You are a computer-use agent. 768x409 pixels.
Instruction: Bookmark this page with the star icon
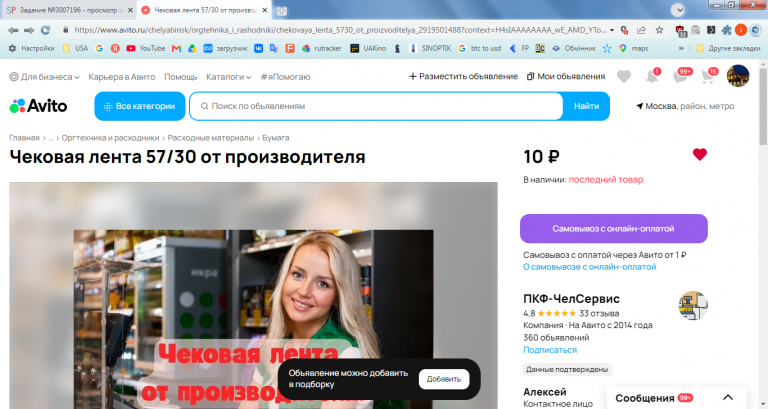[660, 30]
